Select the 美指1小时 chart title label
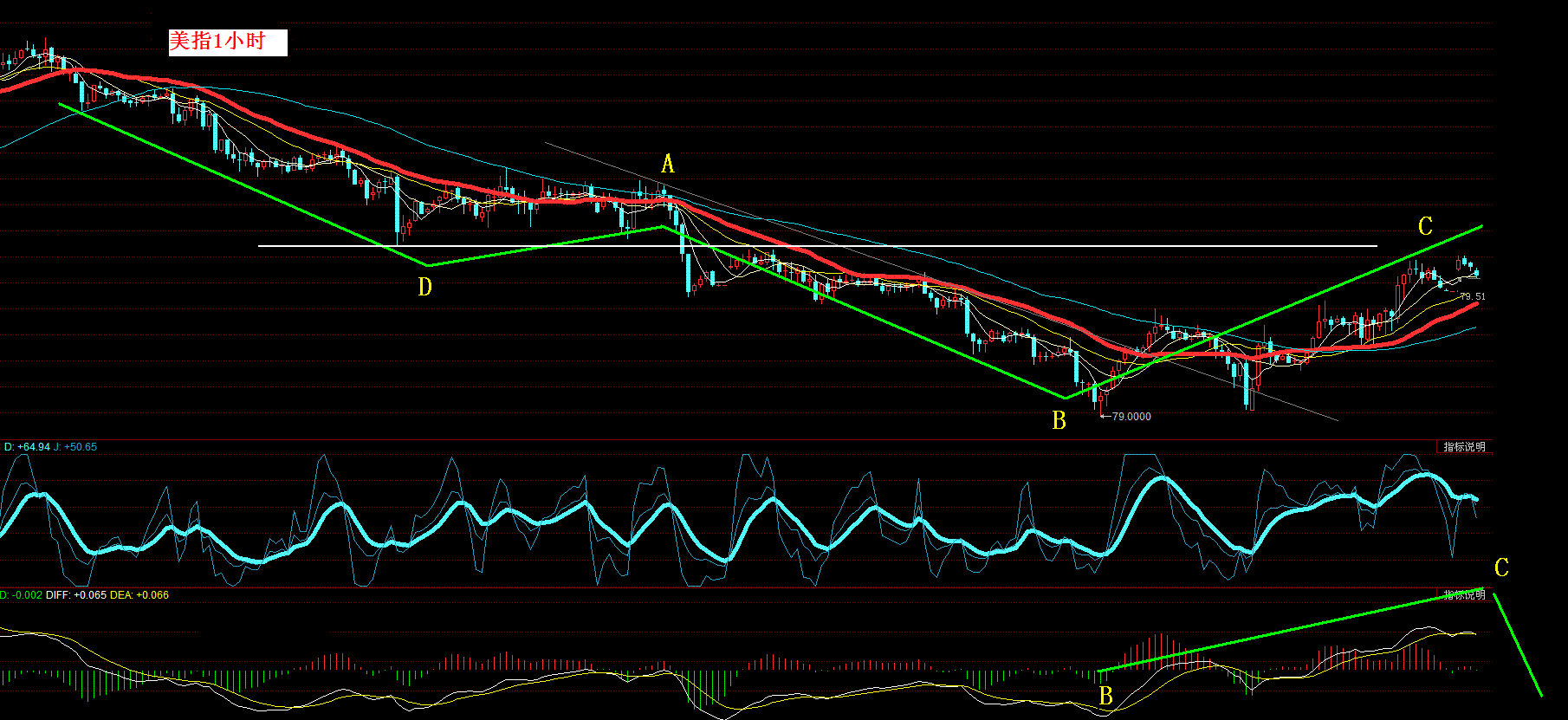 click(x=228, y=42)
